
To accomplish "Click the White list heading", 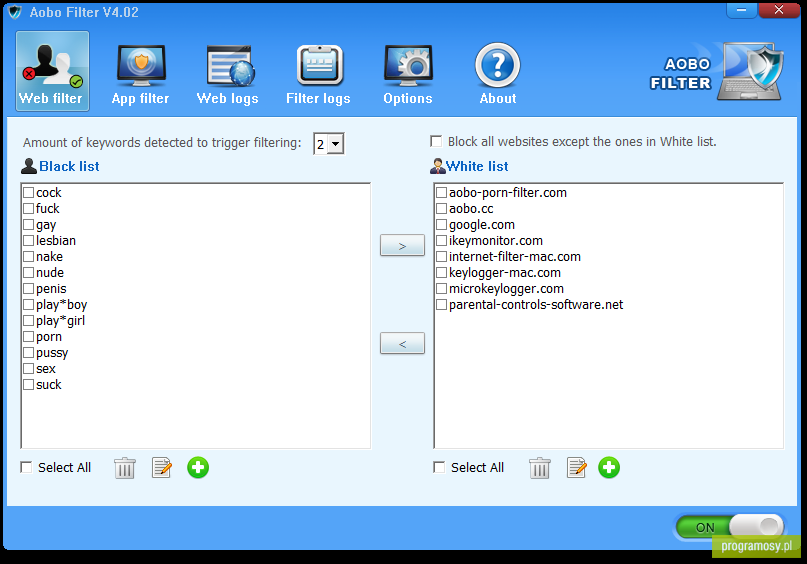I will coord(477,166).
